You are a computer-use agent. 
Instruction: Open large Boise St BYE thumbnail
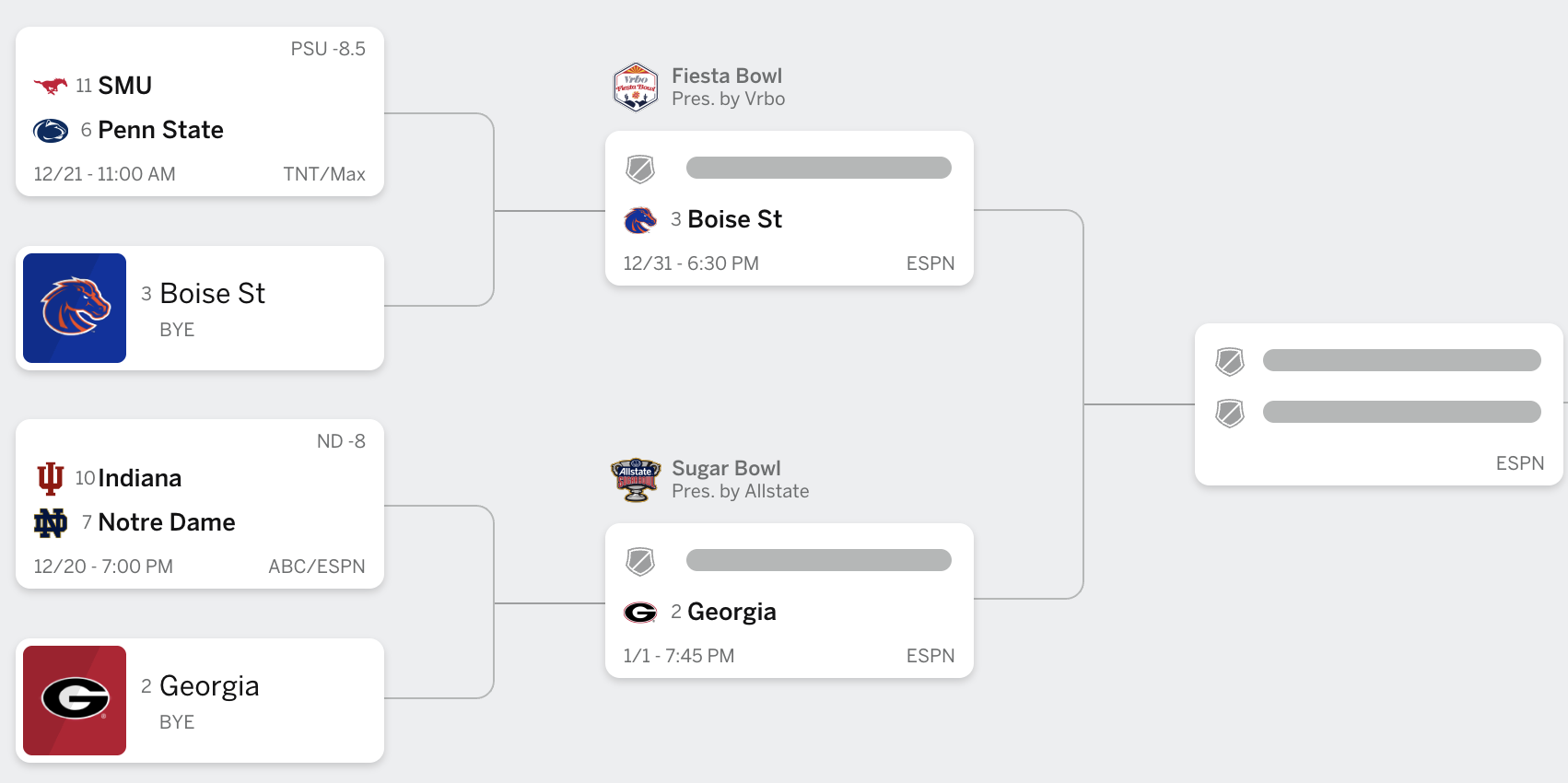[x=75, y=308]
